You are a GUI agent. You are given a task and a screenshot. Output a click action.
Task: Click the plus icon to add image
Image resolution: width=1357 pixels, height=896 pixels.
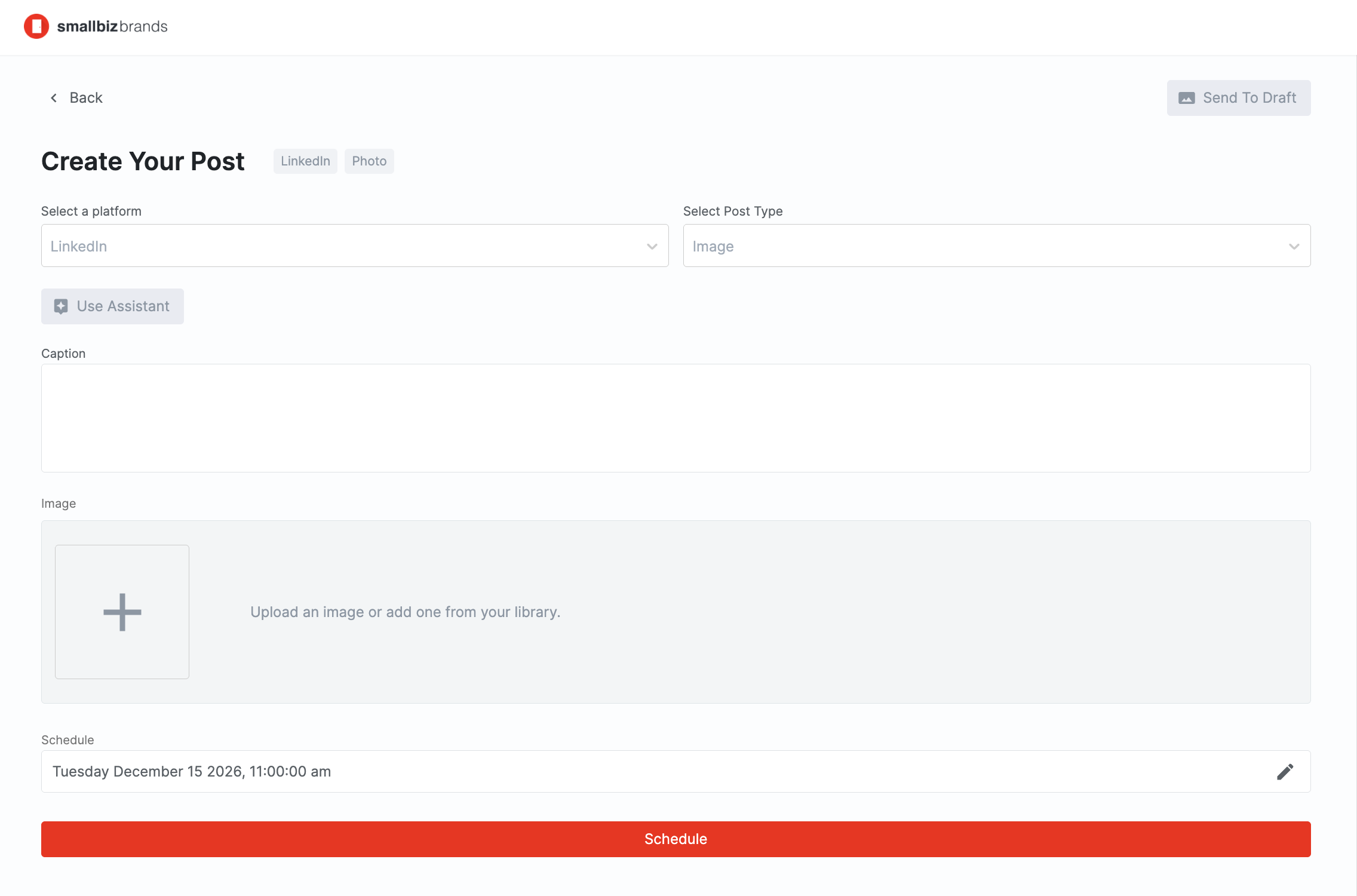click(122, 612)
